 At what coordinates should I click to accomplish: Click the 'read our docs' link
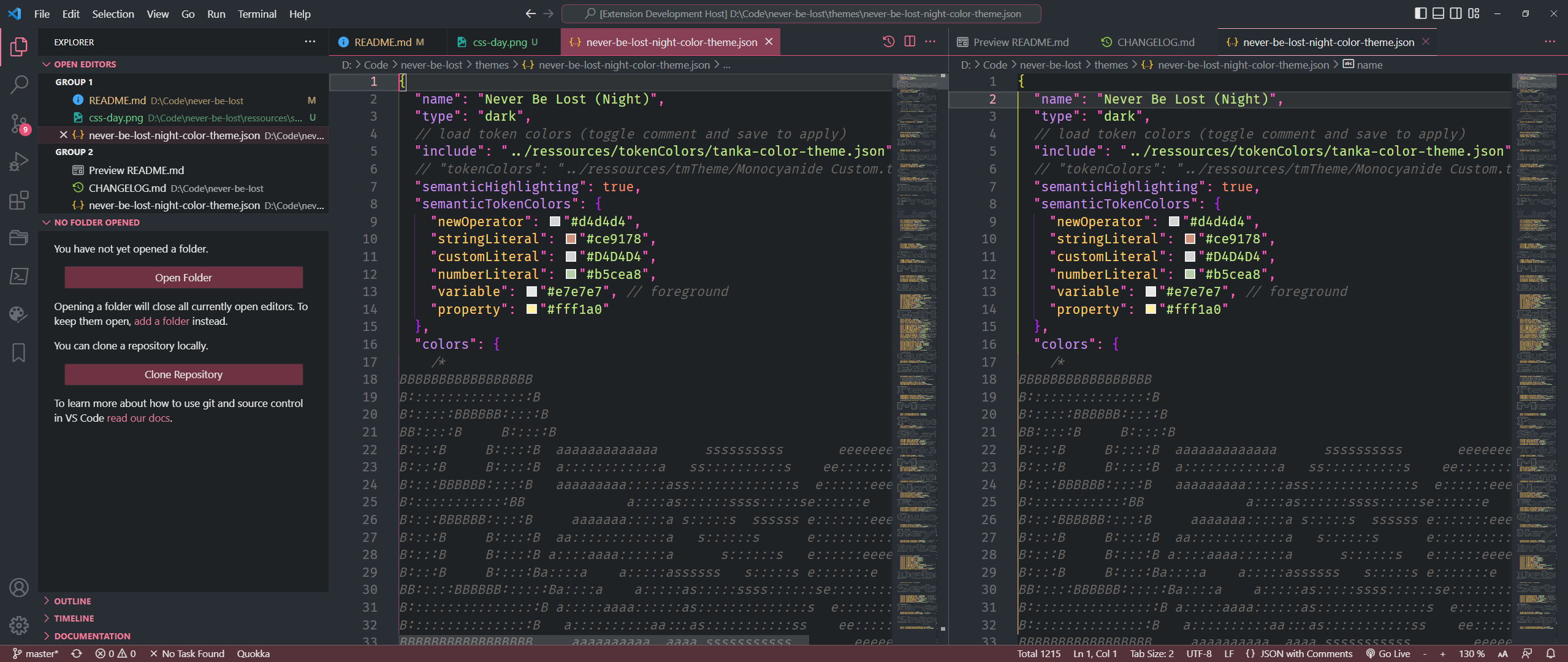(139, 418)
